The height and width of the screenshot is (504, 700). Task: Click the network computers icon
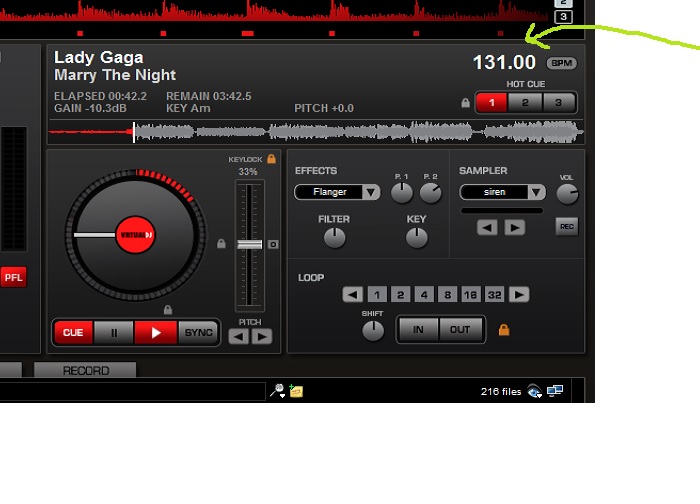coord(555,391)
